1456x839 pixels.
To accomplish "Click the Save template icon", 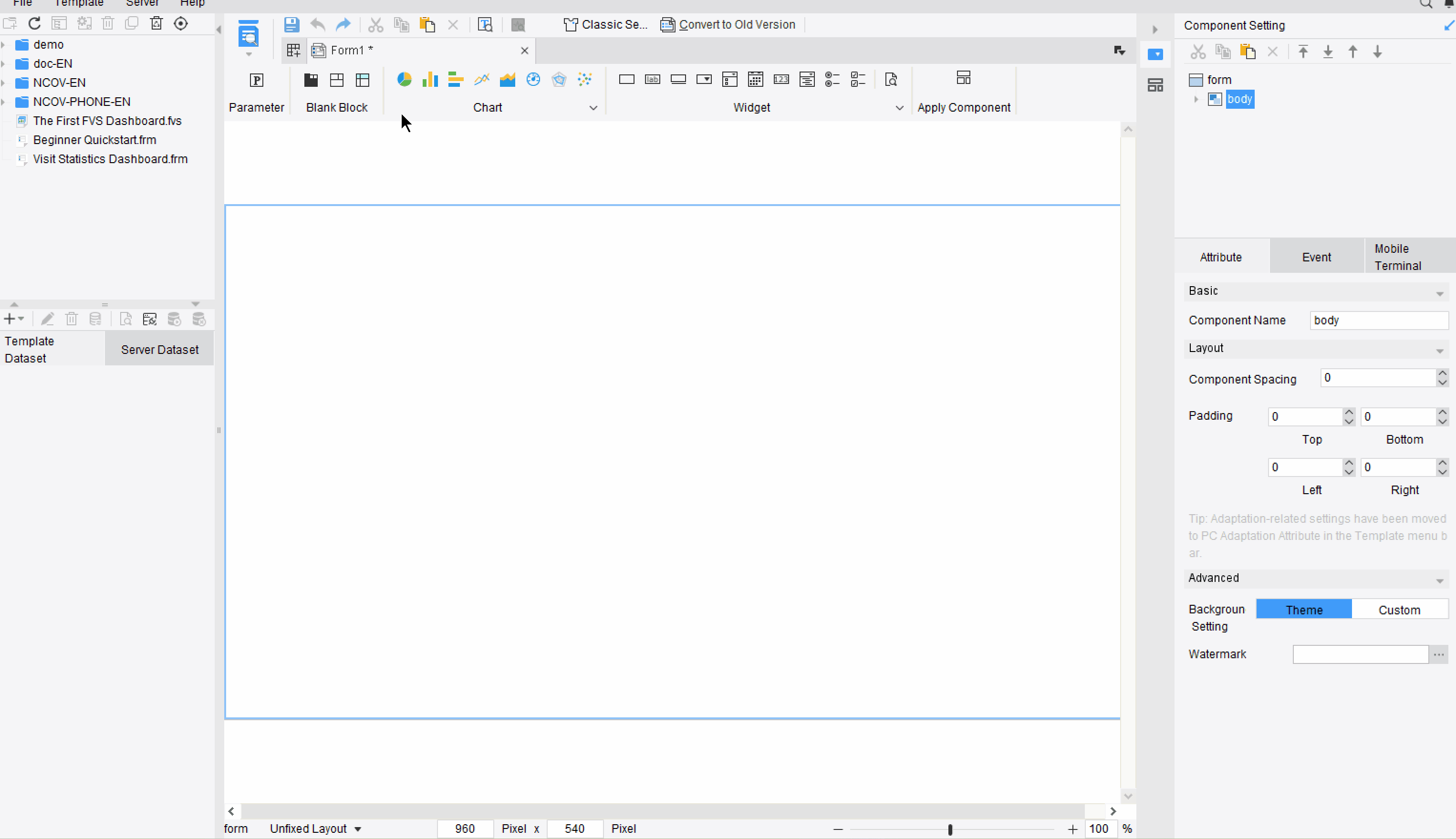I will pyautogui.click(x=291, y=25).
